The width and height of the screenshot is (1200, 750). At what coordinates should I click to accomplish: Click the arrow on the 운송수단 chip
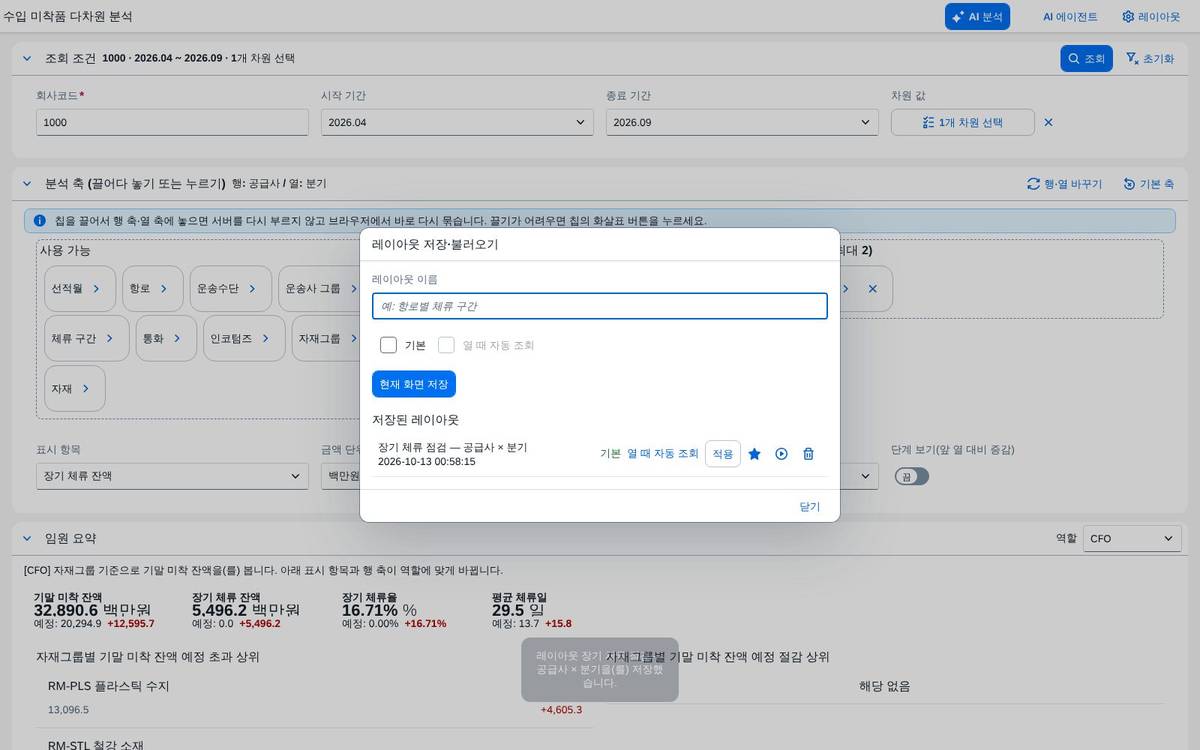click(x=252, y=288)
